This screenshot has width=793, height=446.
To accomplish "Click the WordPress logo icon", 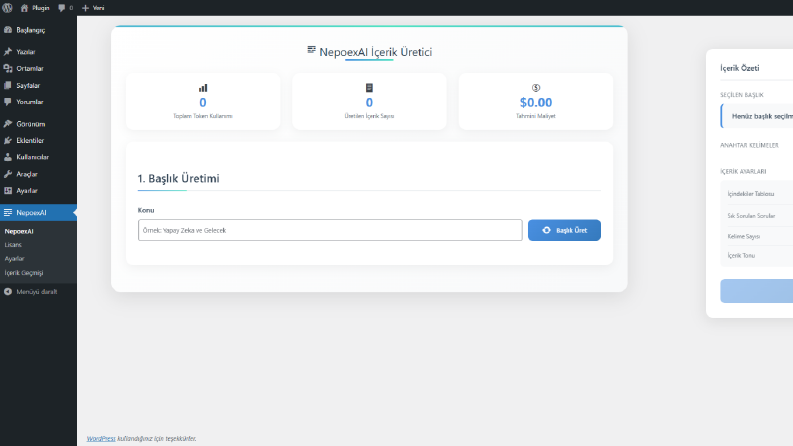I will 8,8.
